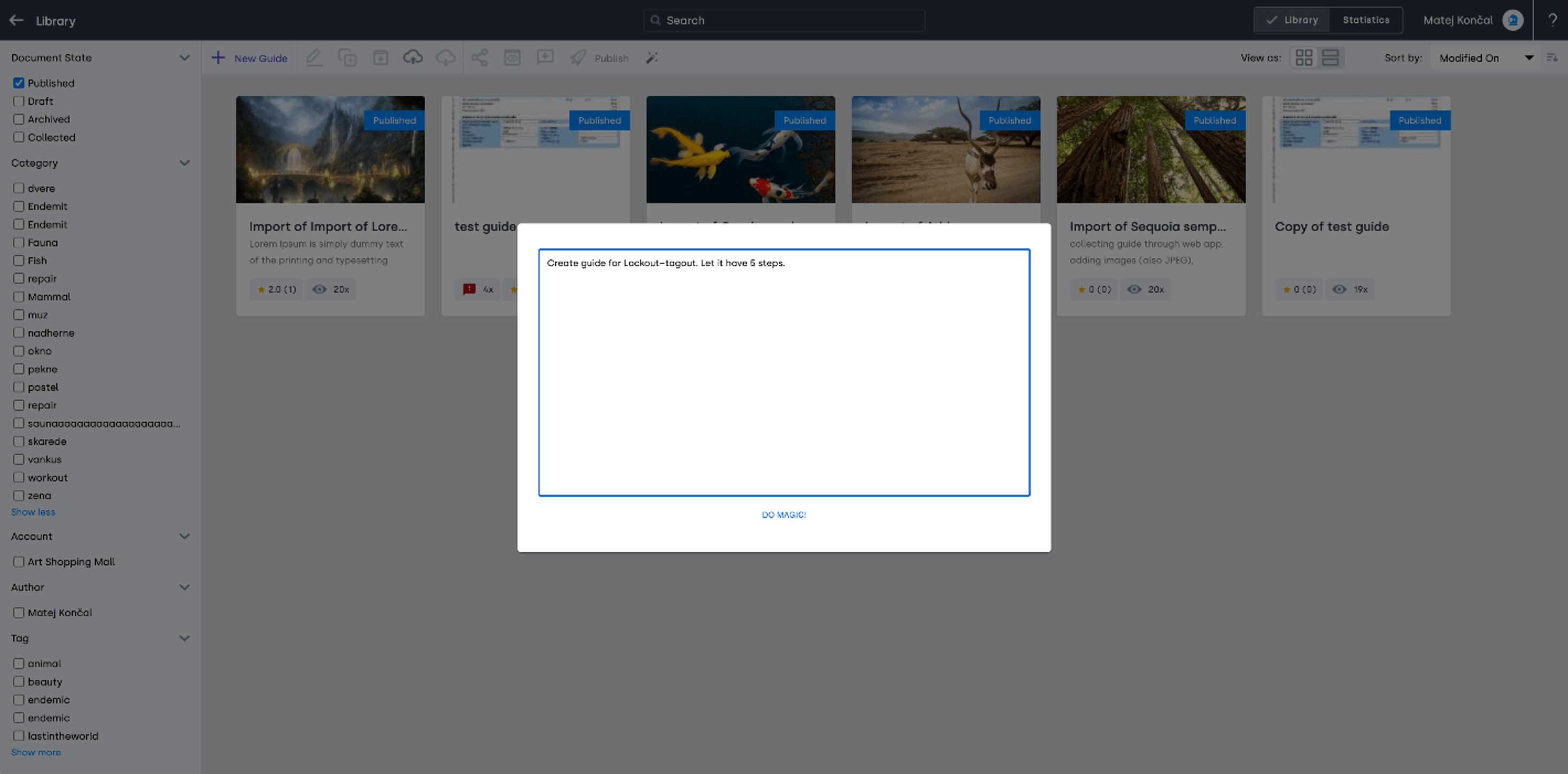Collapse the Document State section

(x=184, y=58)
